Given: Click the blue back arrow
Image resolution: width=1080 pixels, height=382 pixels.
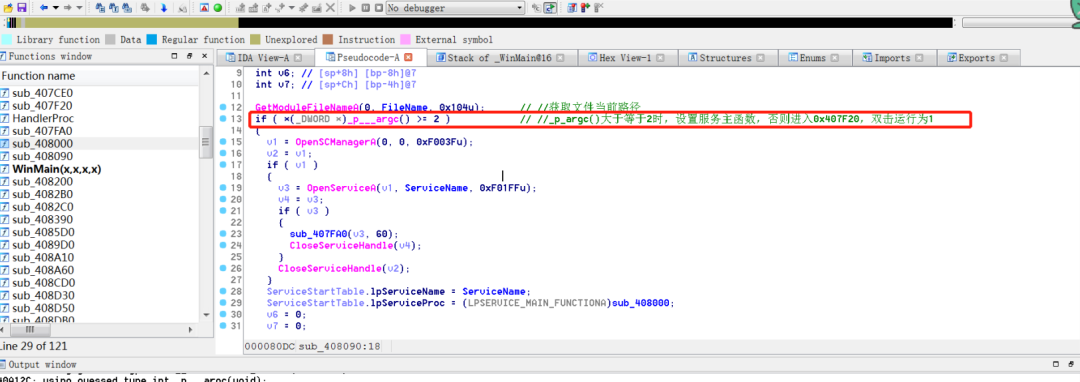Looking at the screenshot, I should [43, 8].
